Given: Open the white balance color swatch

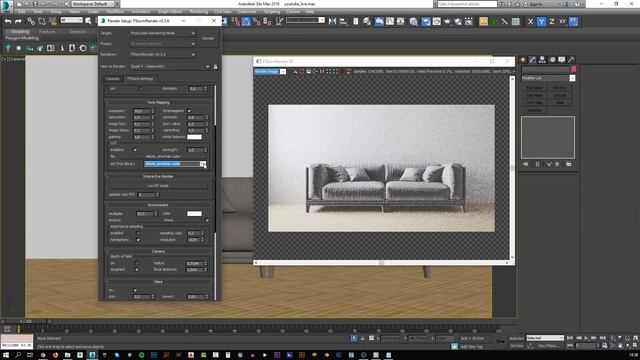Looking at the screenshot, I should click(x=194, y=137).
